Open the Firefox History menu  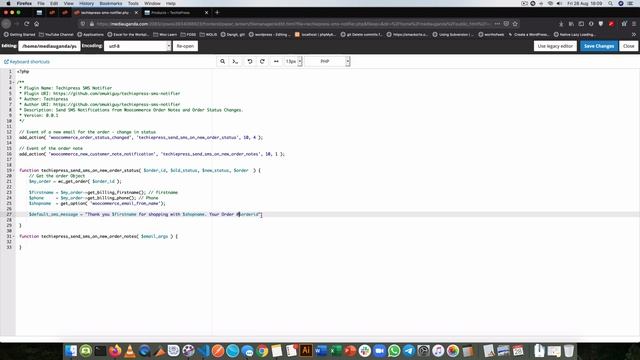(86, 3)
